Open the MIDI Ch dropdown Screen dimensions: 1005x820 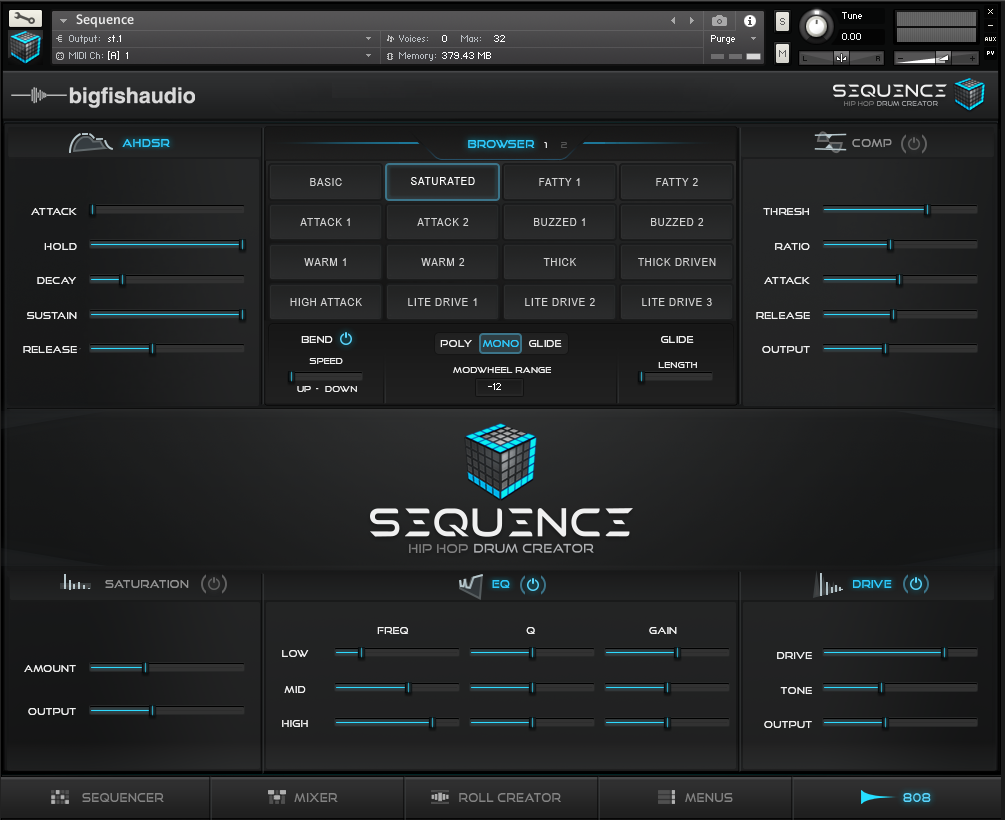215,56
